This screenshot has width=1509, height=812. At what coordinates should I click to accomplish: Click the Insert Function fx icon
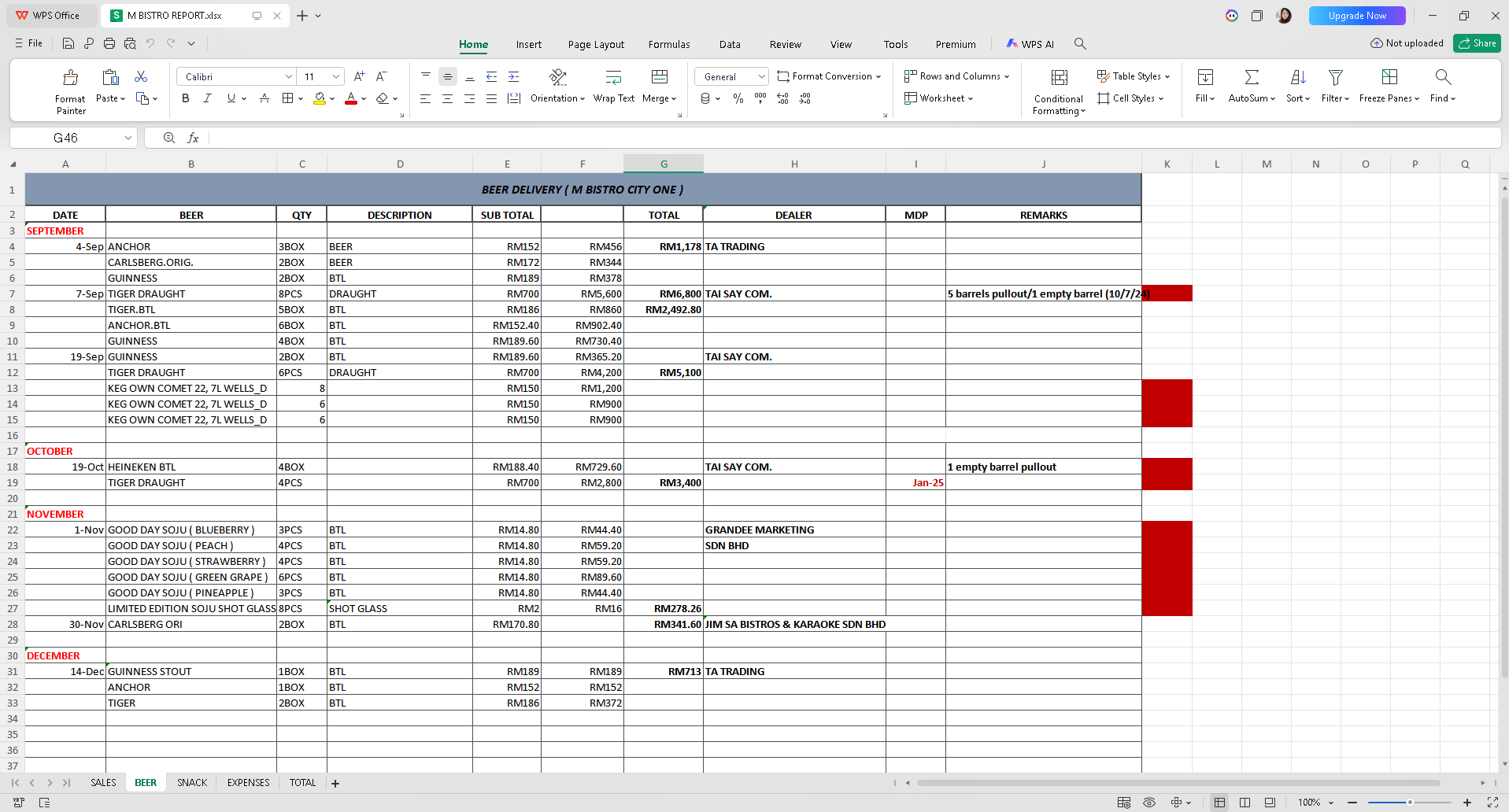(193, 138)
